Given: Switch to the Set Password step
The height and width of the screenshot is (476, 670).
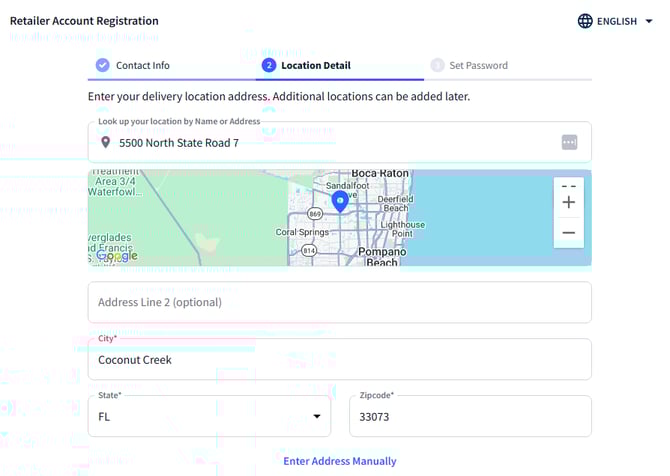Looking at the screenshot, I should 478,65.
